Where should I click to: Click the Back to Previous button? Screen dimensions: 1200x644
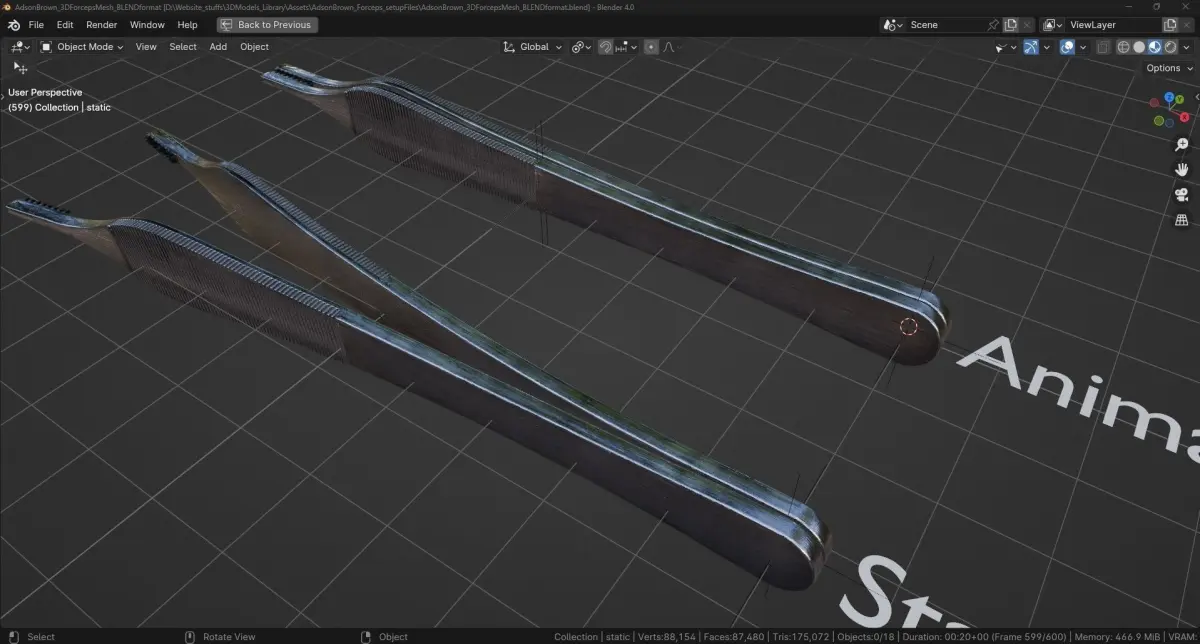pyautogui.click(x=267, y=24)
